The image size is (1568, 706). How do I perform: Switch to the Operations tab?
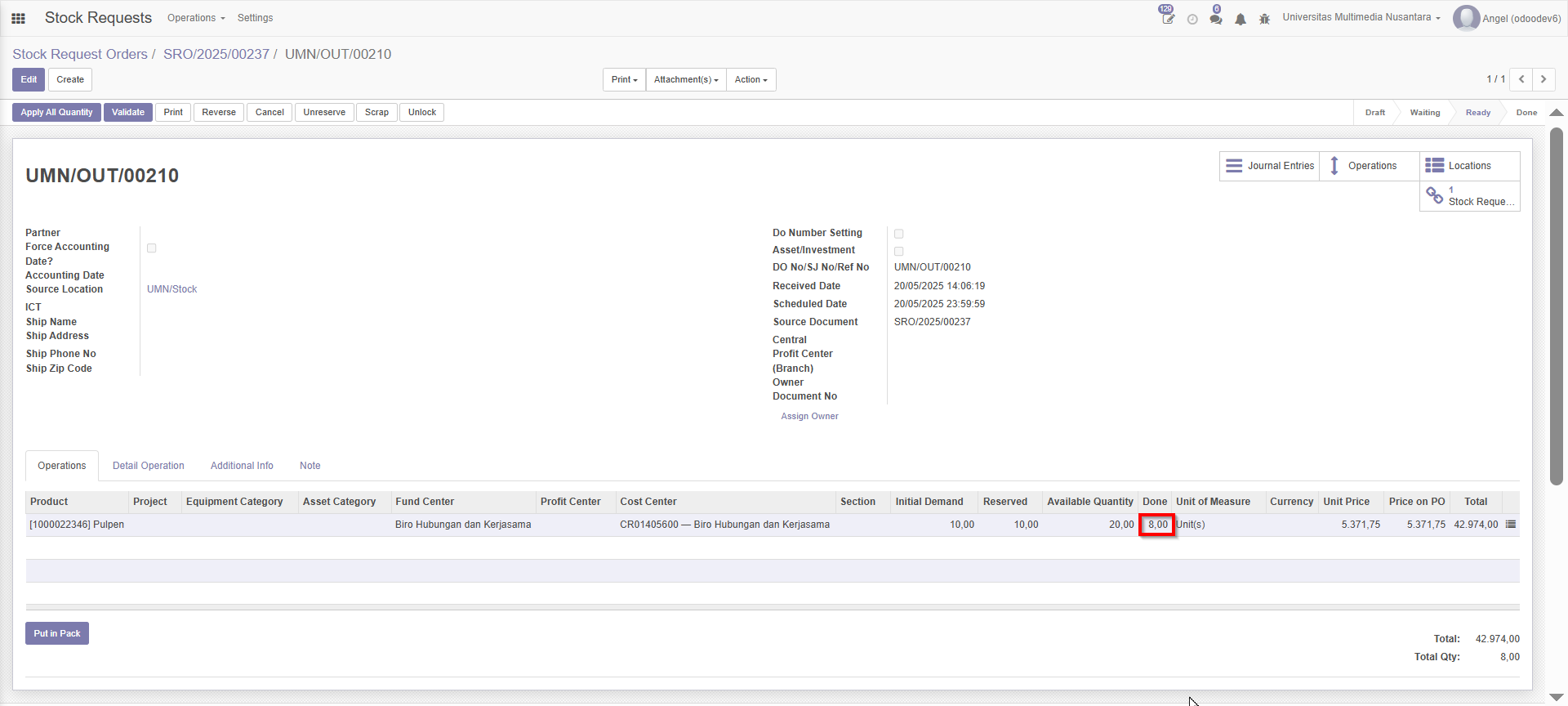coord(62,466)
